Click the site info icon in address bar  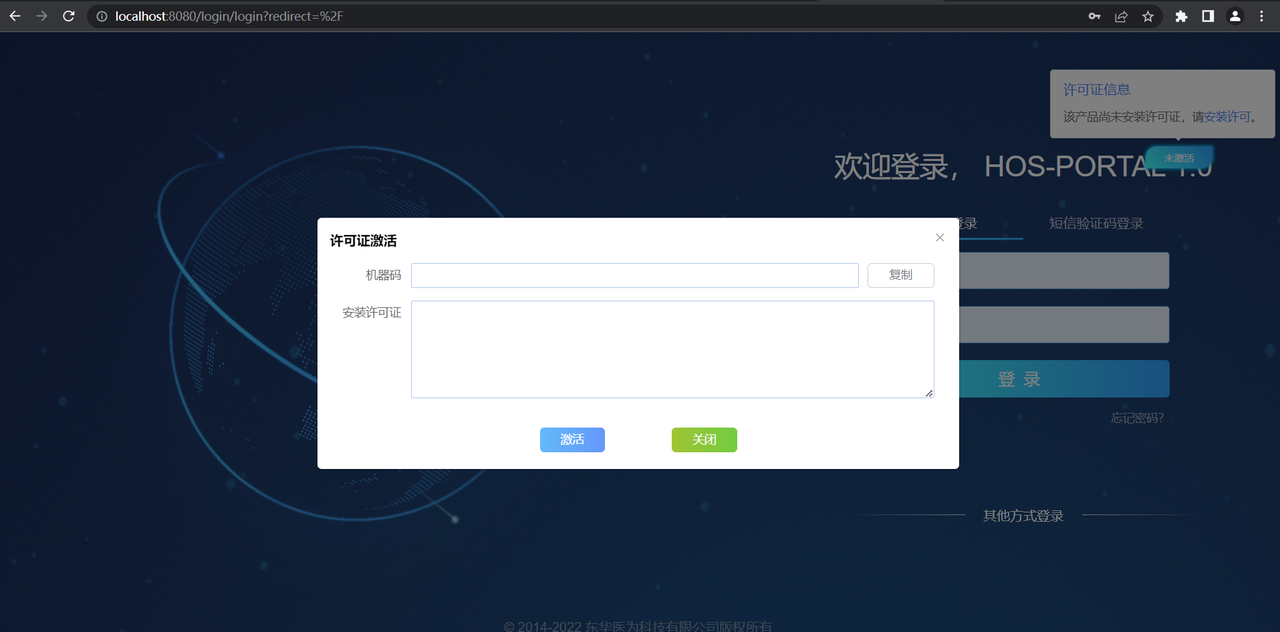101,16
